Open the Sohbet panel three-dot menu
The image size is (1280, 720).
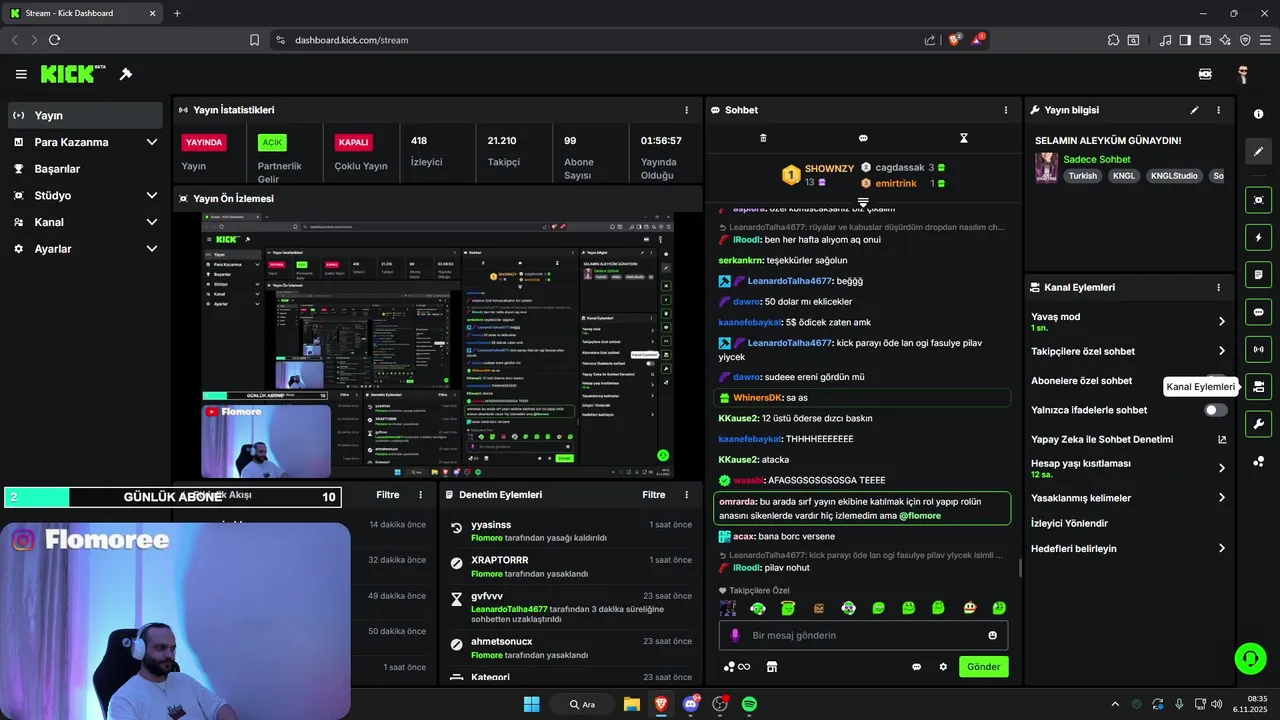point(1006,110)
